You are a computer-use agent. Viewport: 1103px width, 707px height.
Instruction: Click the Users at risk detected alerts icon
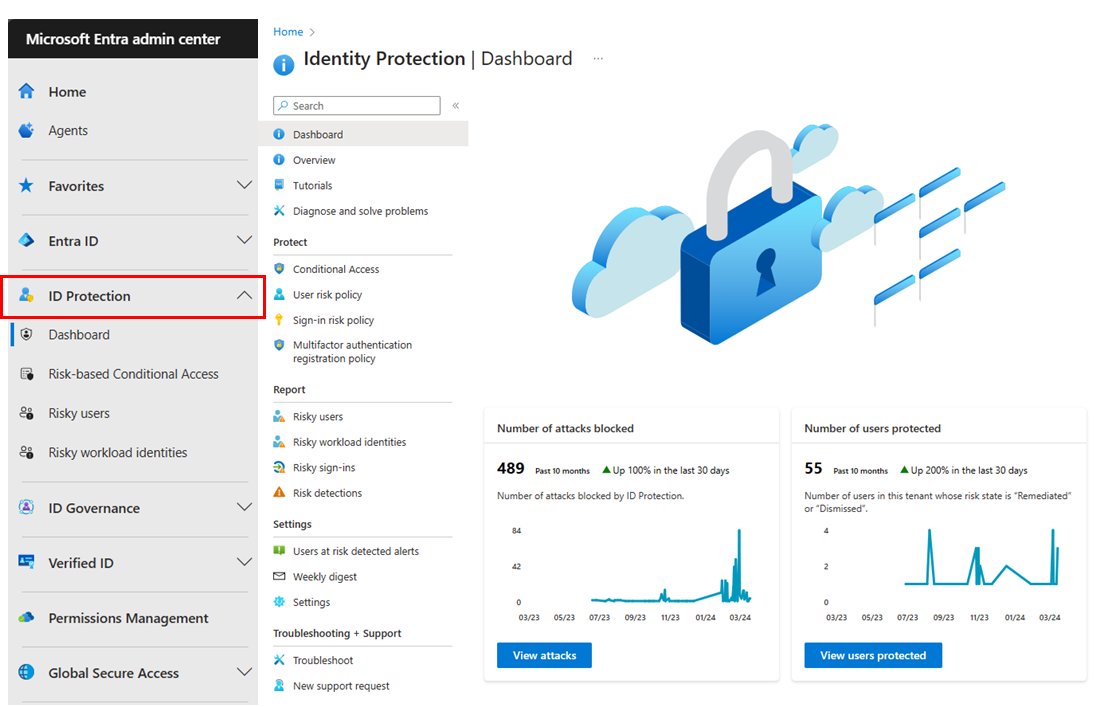click(x=279, y=550)
